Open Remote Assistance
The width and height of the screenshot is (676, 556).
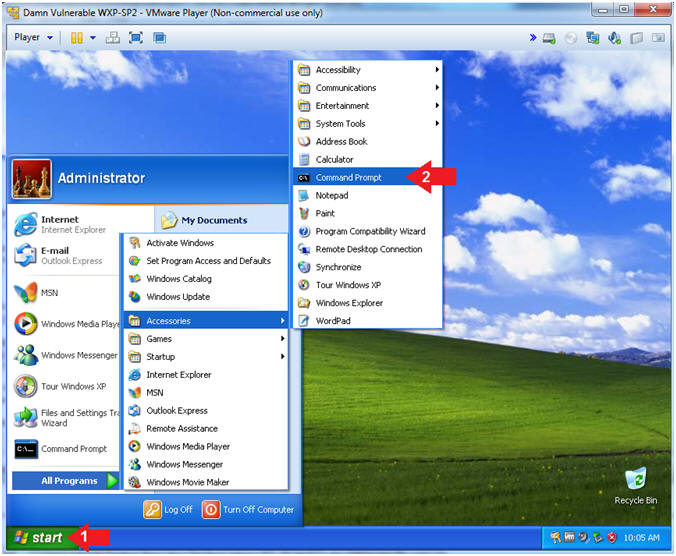(206, 429)
